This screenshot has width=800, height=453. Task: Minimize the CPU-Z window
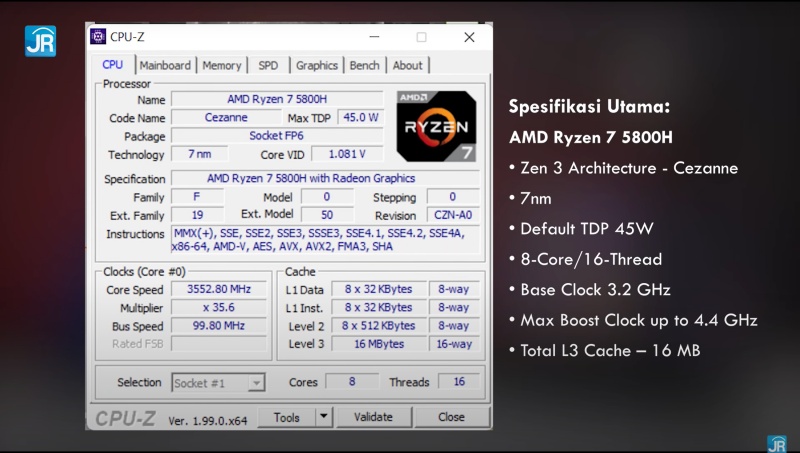click(x=374, y=37)
